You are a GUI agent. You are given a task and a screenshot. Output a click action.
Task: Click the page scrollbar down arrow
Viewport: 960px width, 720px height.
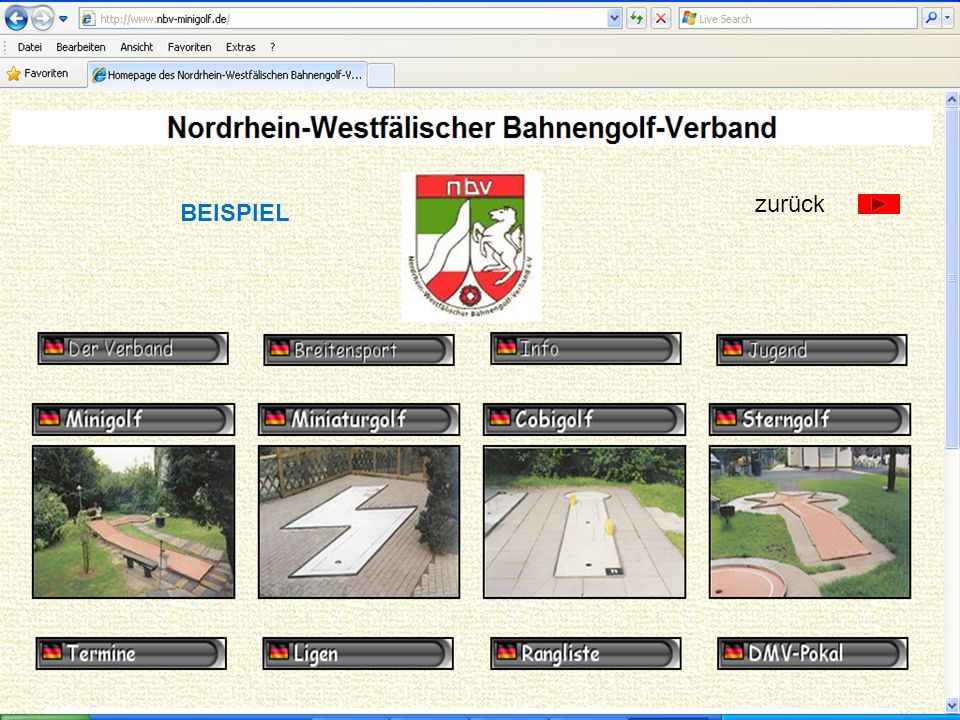(952, 705)
